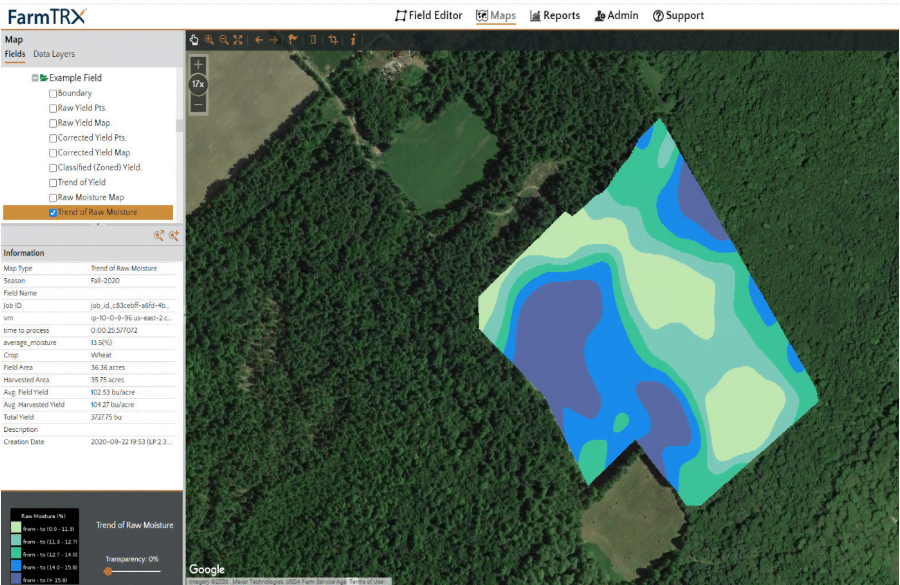Open the Field Editor menu
The height and width of the screenshot is (585, 900).
[428, 16]
